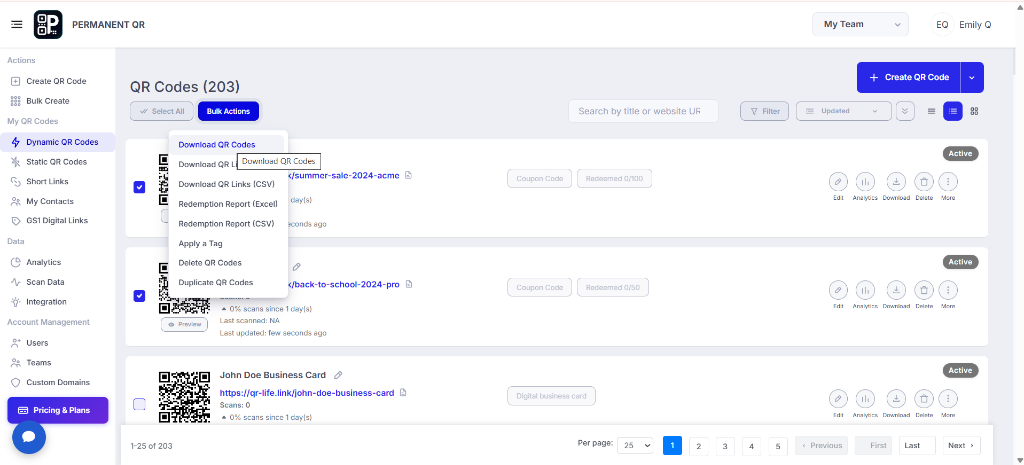Open Custom Domains in sidebar

(57, 382)
